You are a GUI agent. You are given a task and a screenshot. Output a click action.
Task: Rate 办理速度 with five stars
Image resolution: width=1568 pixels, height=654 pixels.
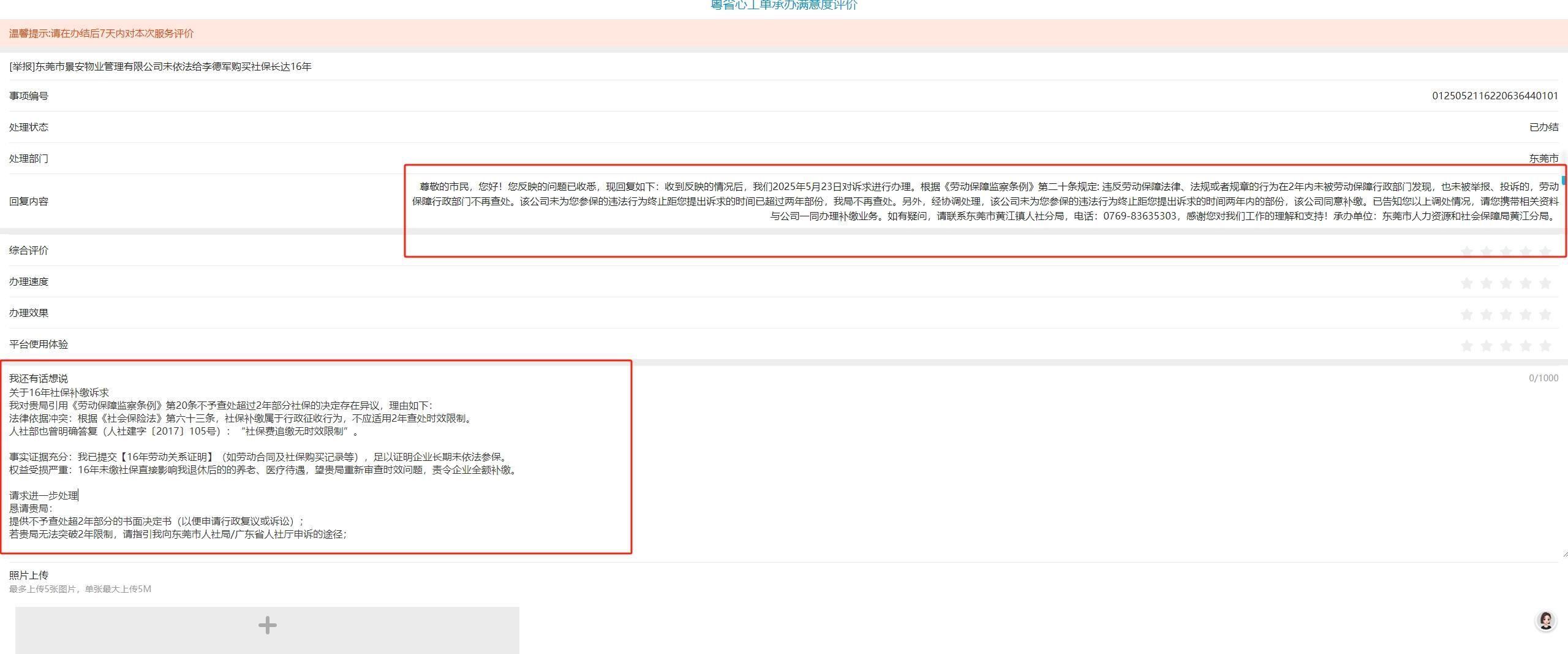point(1545,283)
